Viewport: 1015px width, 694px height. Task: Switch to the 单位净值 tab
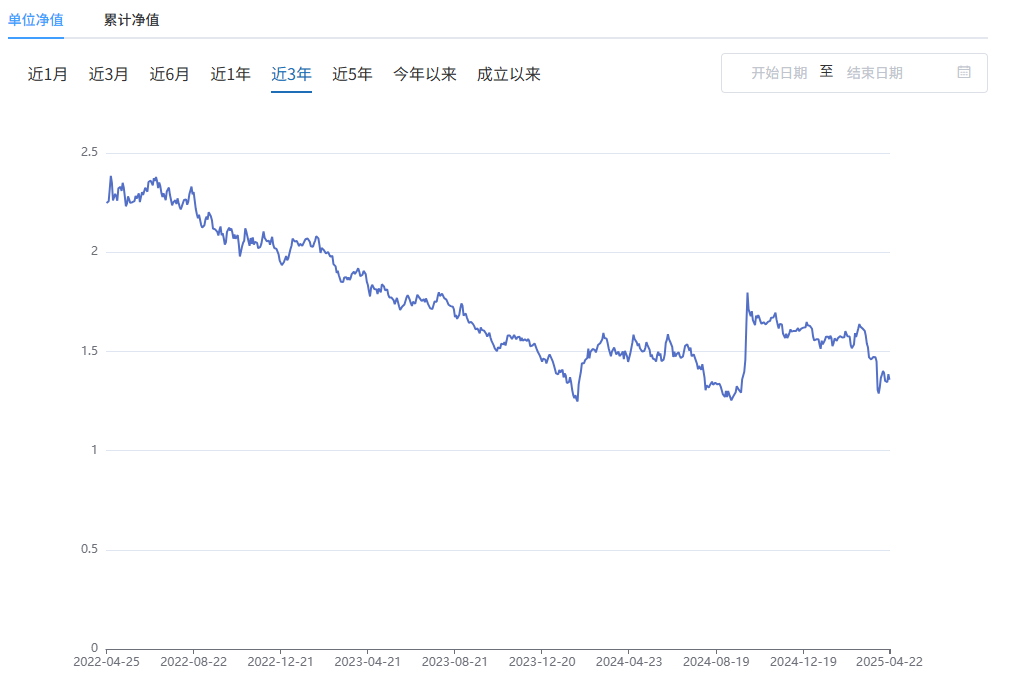point(36,20)
